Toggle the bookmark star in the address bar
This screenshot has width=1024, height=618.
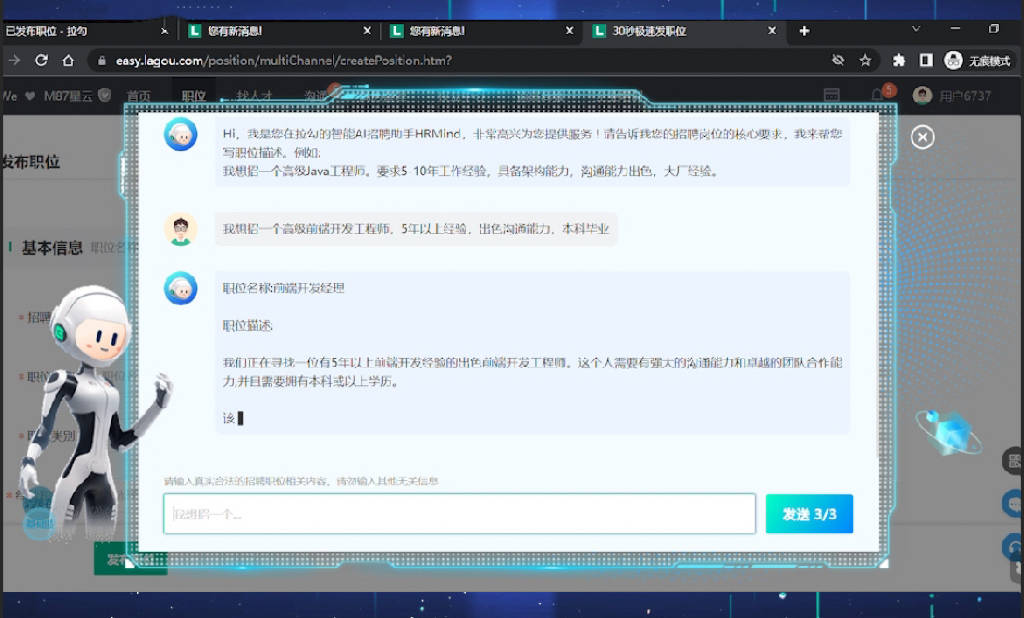click(x=865, y=61)
